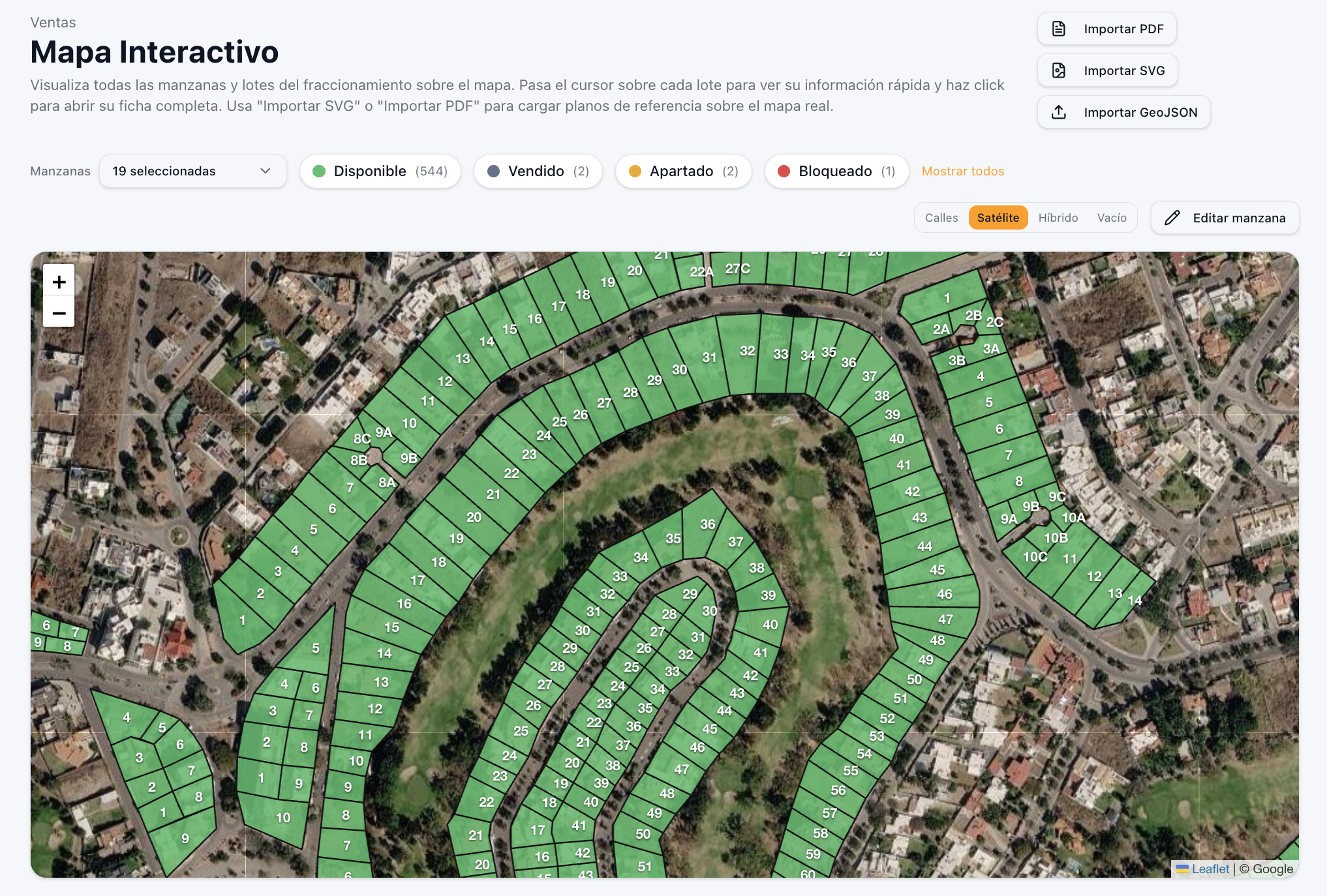
Task: Click the pencil icon in Editar manzana
Action: coord(1172,218)
